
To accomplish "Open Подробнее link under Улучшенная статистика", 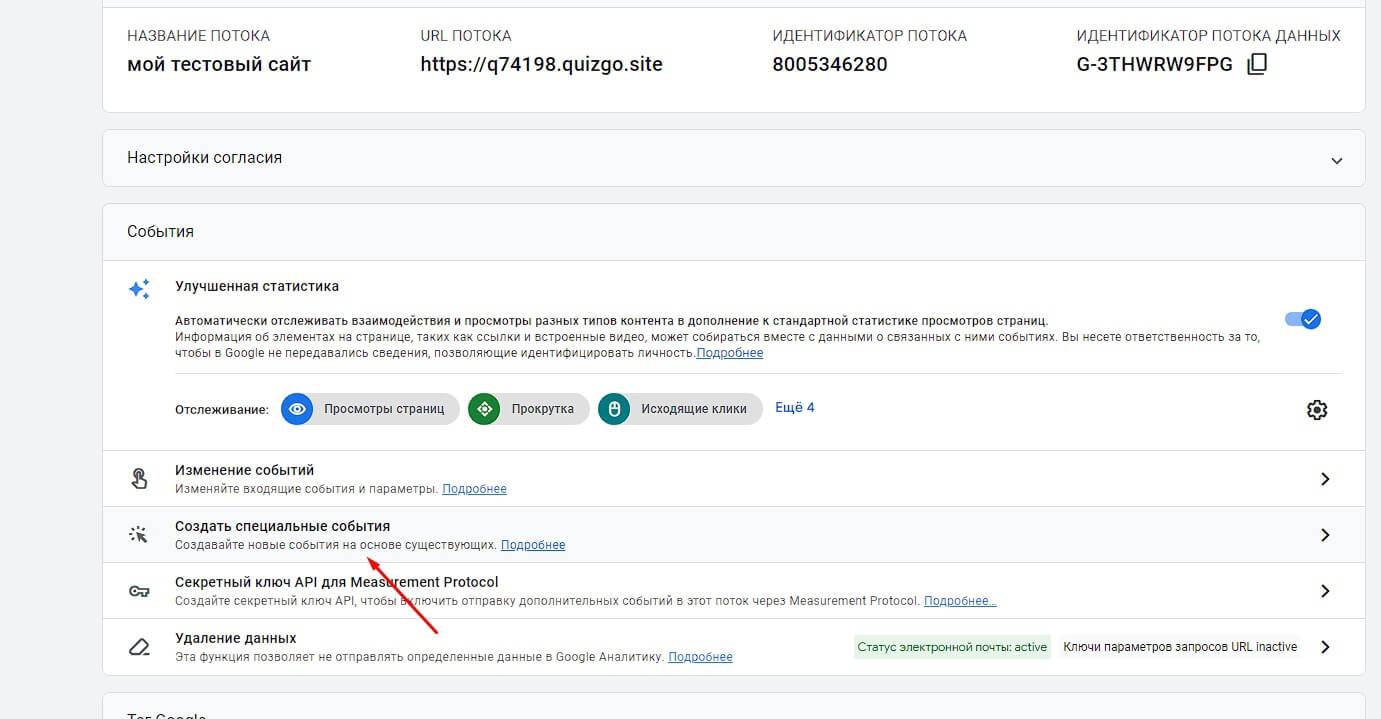I will point(729,353).
